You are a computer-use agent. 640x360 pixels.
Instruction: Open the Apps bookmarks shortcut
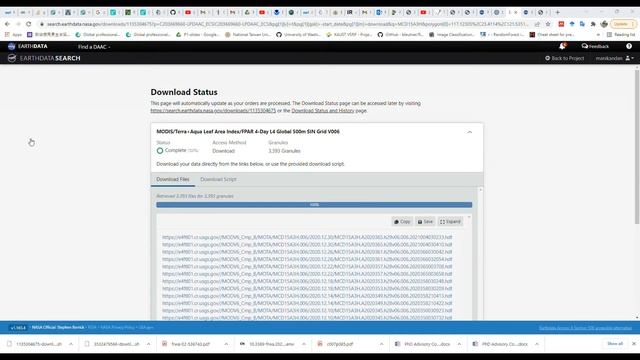pos(13,35)
